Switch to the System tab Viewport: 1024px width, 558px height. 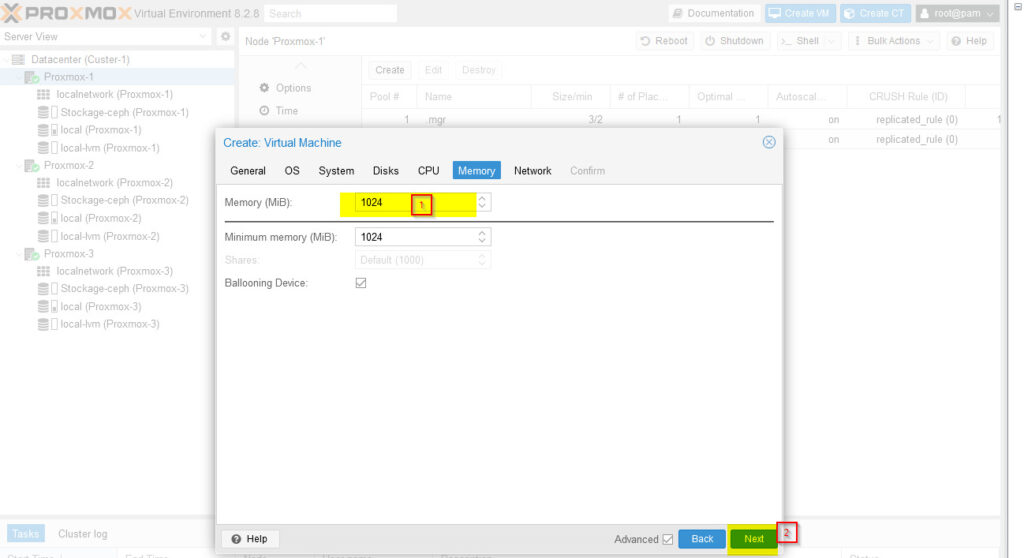336,171
